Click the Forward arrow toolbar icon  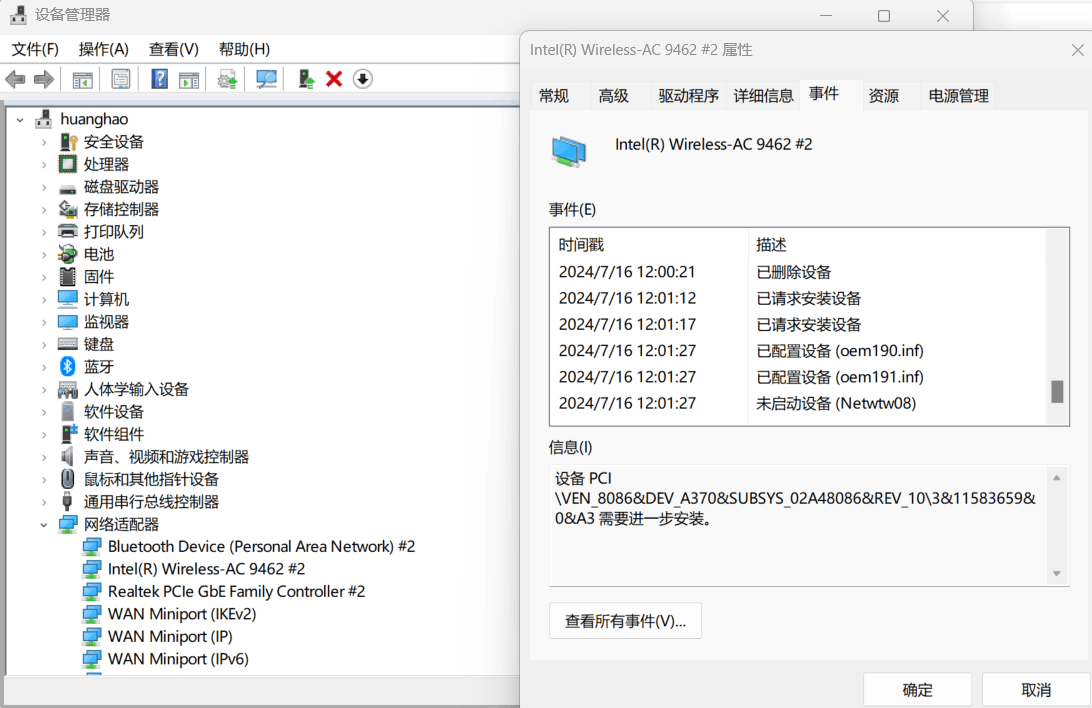(x=44, y=79)
